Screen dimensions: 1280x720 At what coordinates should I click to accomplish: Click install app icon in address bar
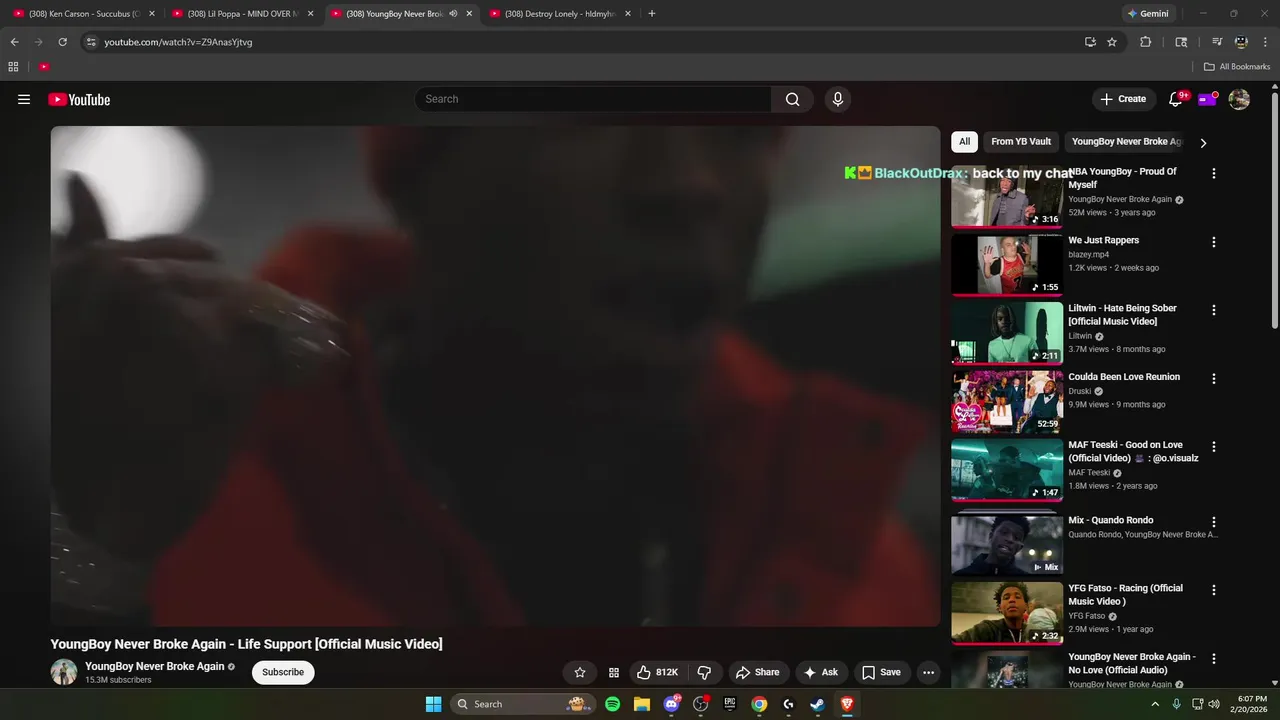pos(1090,42)
